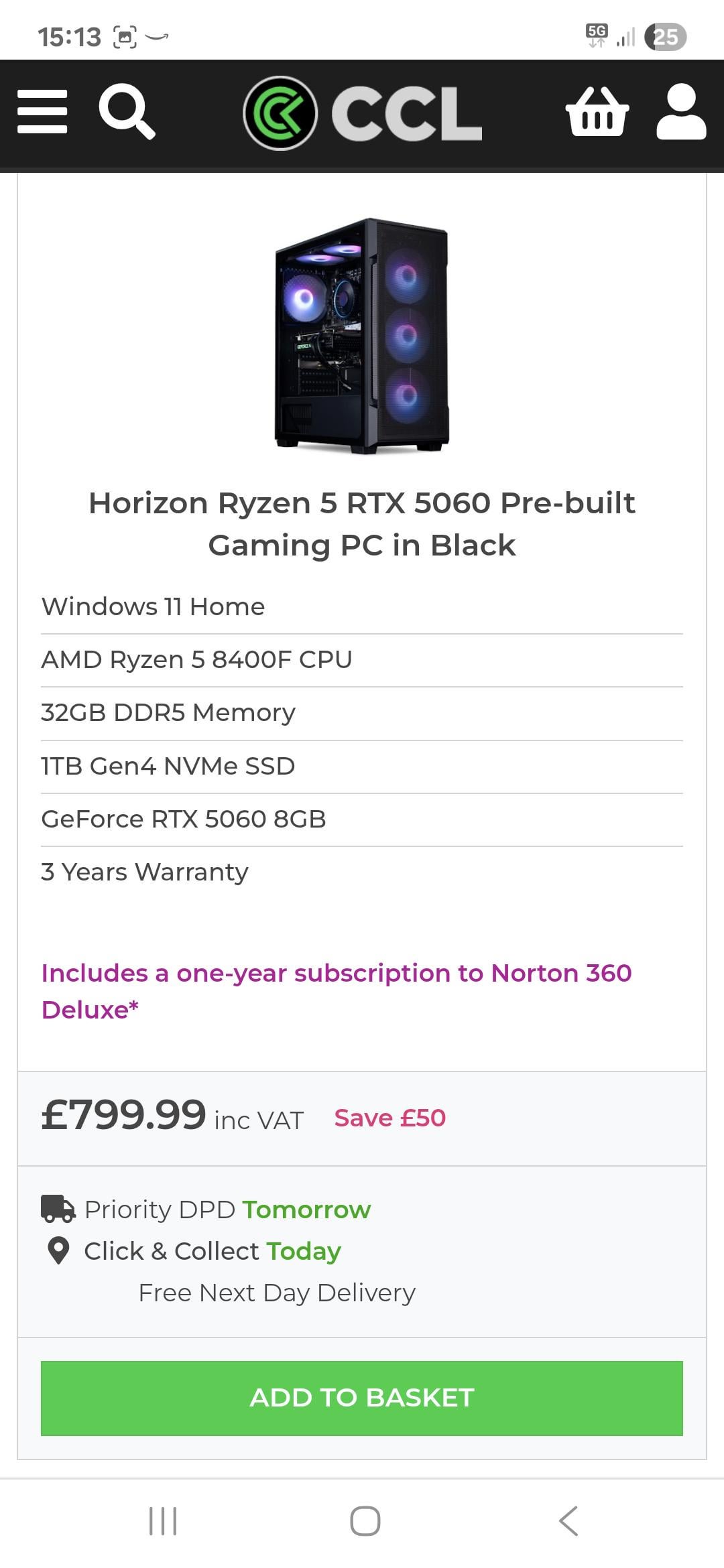The height and width of the screenshot is (1568, 724).
Task: Open the user account icon
Action: [681, 112]
